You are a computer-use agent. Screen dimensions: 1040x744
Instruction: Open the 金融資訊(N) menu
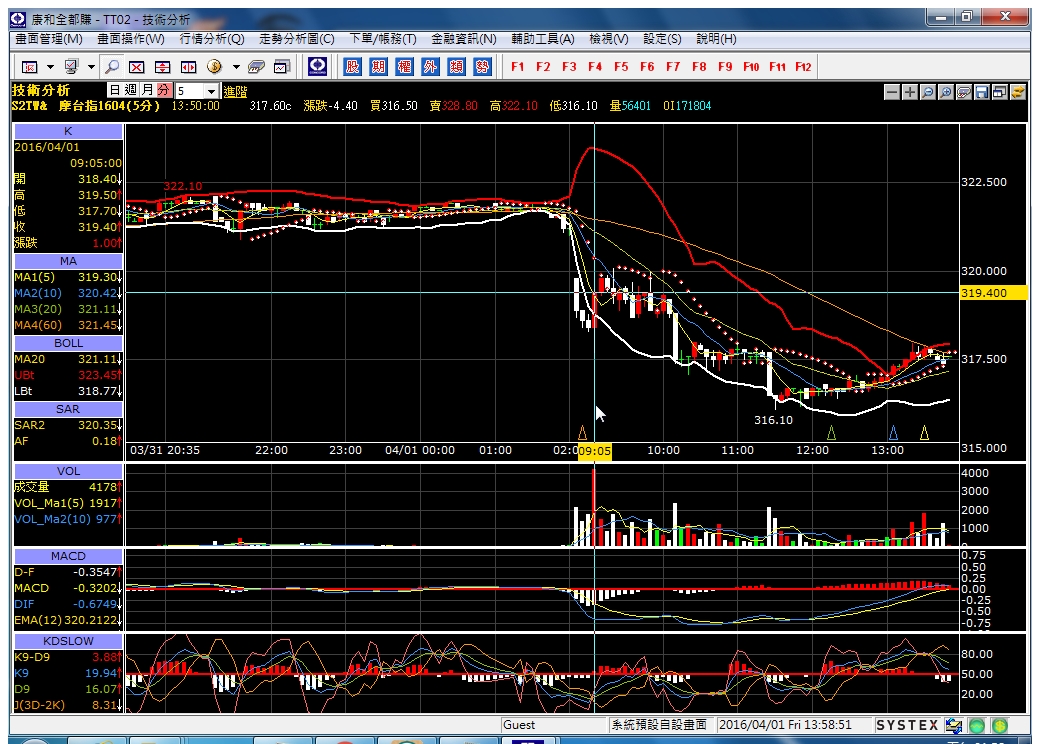click(464, 39)
